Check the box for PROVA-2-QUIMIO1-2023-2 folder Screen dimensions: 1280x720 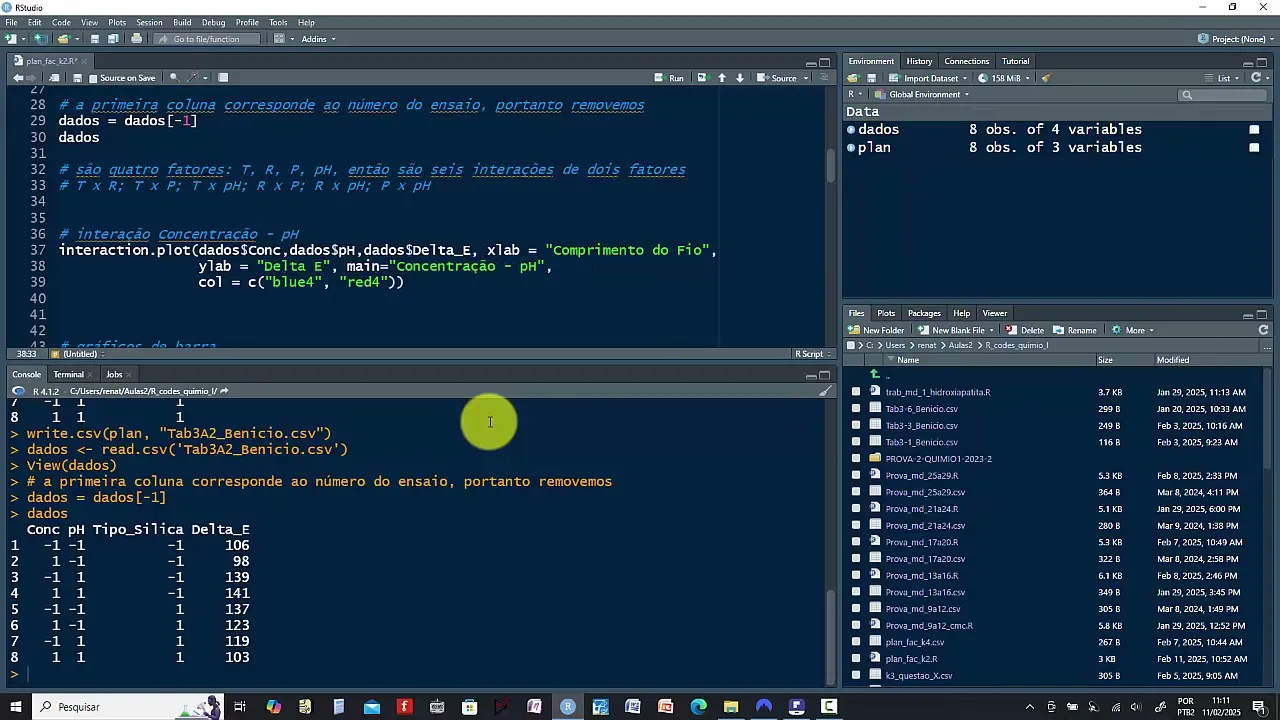(856, 459)
